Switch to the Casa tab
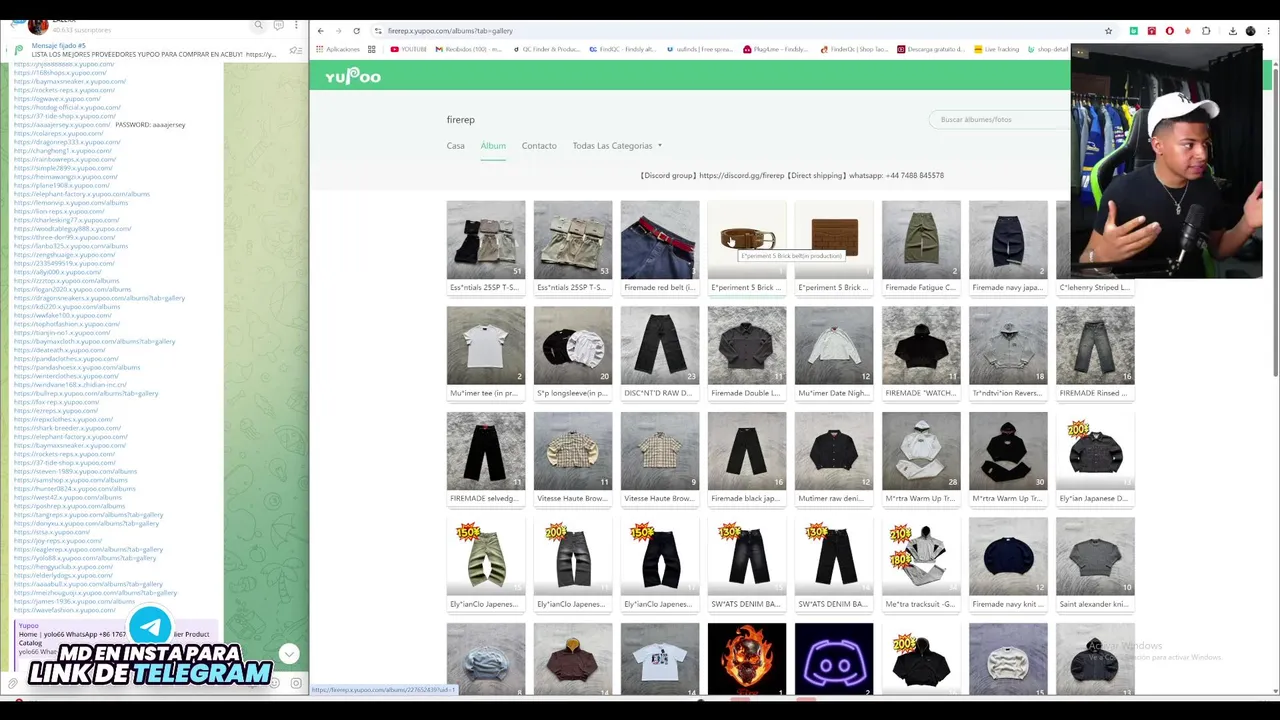Viewport: 1280px width, 720px height. point(455,146)
